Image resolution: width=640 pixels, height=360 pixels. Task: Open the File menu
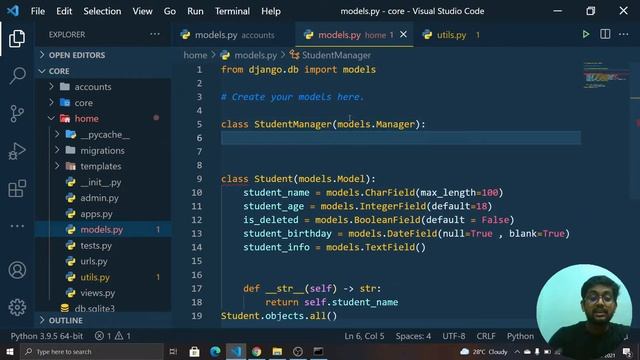(38, 11)
